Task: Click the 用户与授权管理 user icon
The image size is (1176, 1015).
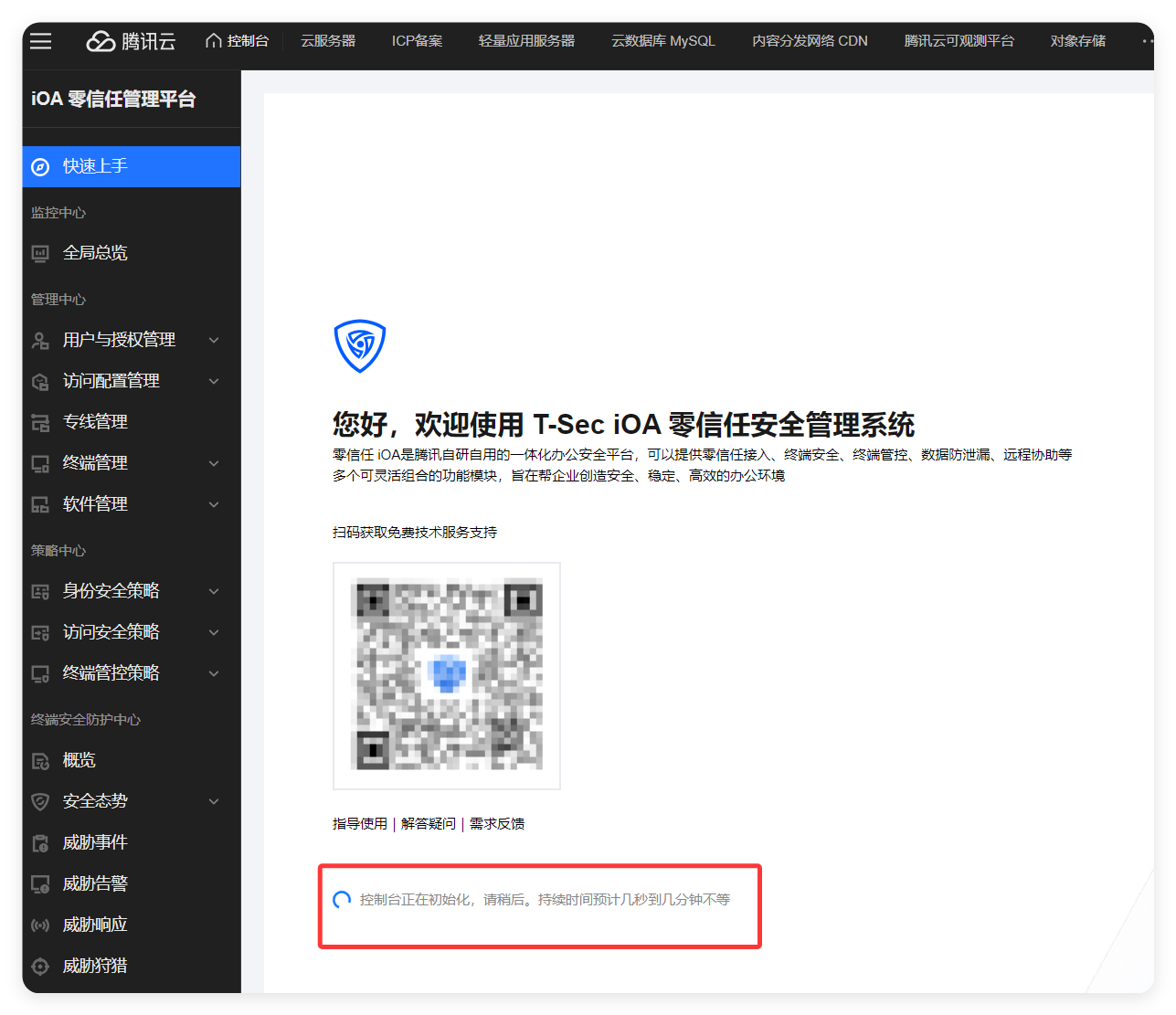Action: 40,340
